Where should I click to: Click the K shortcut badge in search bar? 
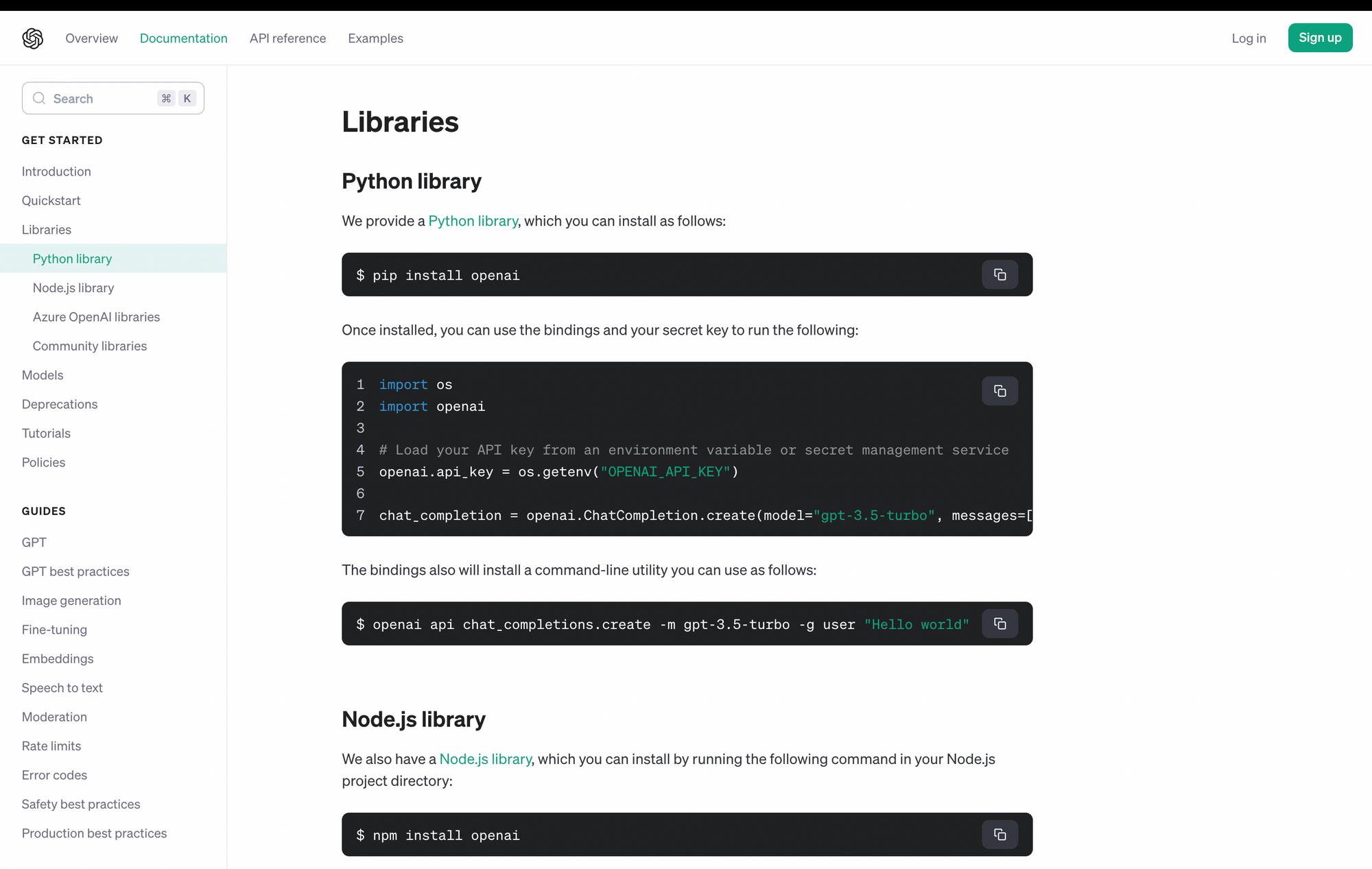point(187,98)
